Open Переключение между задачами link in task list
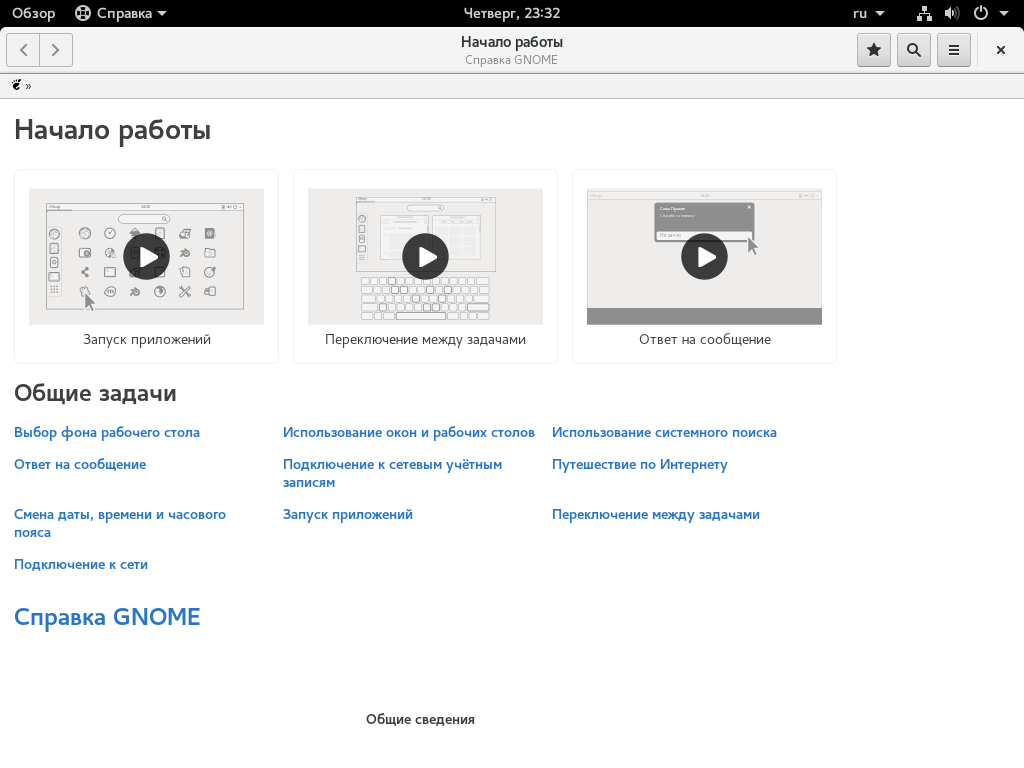 656,515
